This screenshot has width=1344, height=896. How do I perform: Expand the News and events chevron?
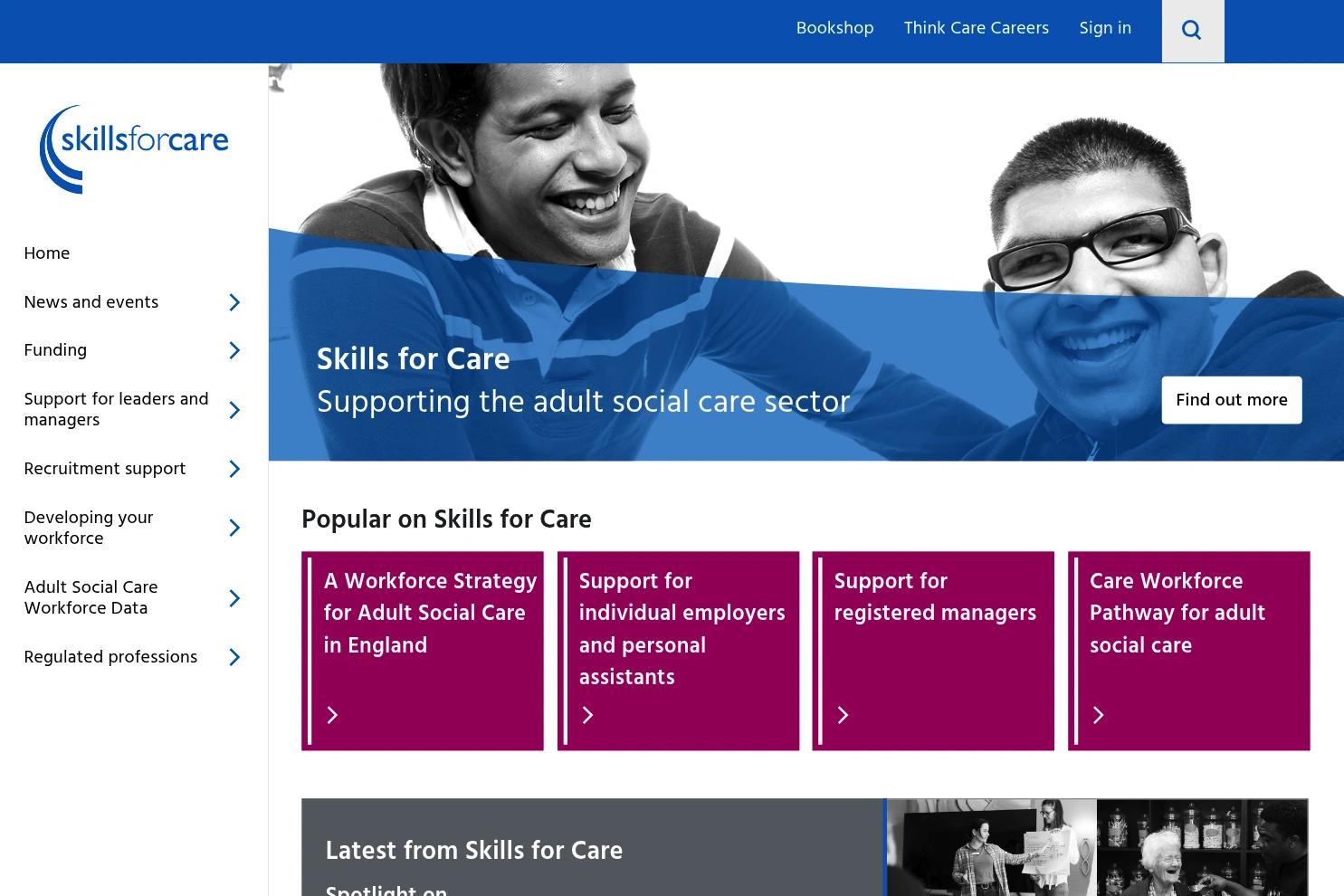(x=234, y=302)
